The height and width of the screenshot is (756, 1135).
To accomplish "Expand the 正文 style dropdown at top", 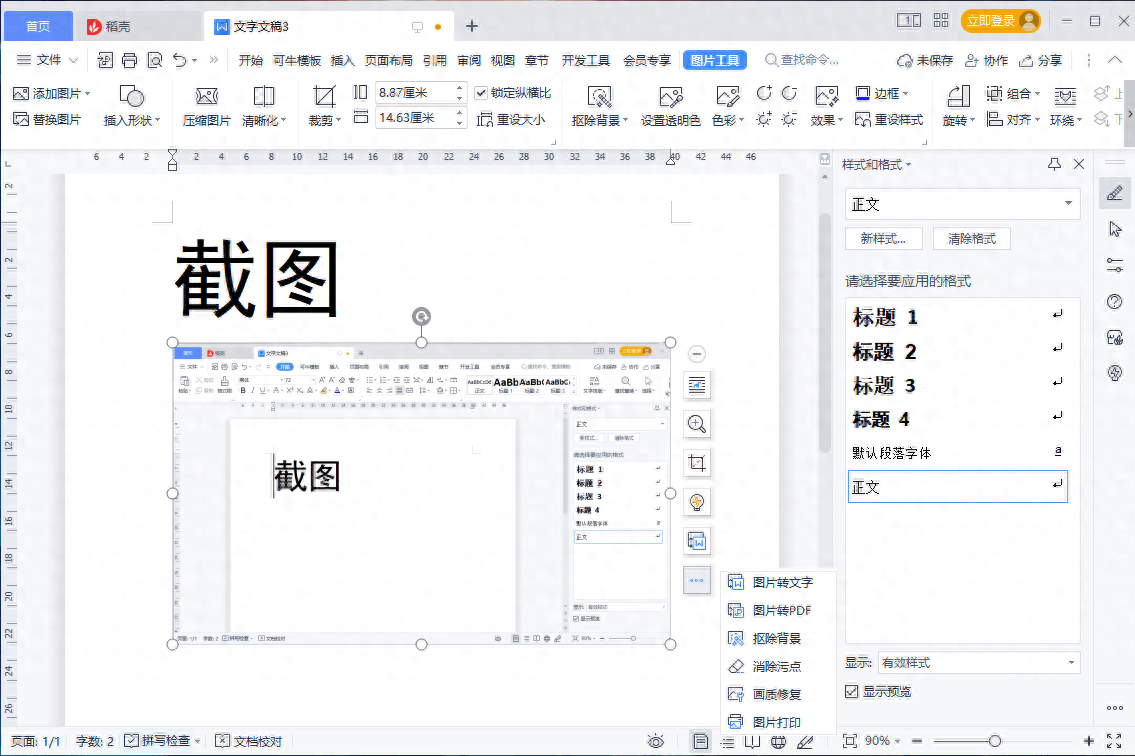I will tap(1069, 204).
